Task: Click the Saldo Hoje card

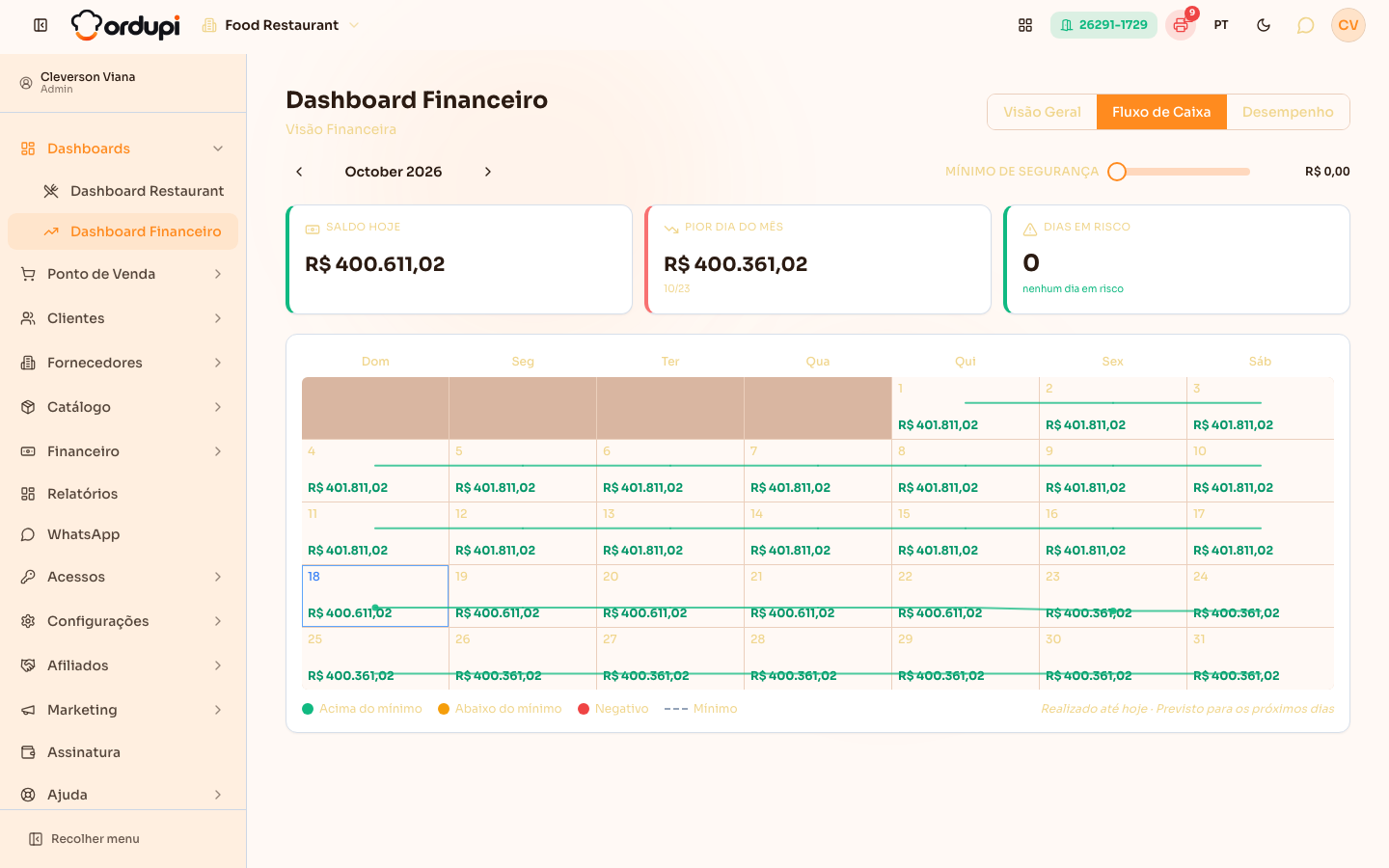Action: 459,259
